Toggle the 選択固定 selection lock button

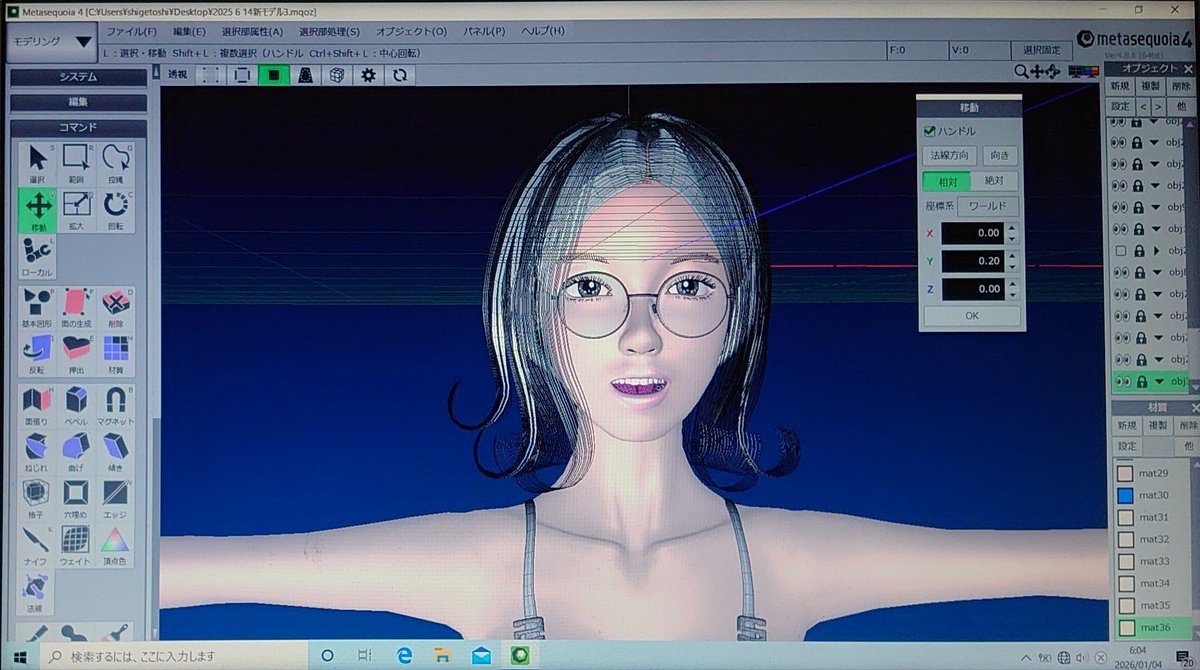[x=1040, y=50]
